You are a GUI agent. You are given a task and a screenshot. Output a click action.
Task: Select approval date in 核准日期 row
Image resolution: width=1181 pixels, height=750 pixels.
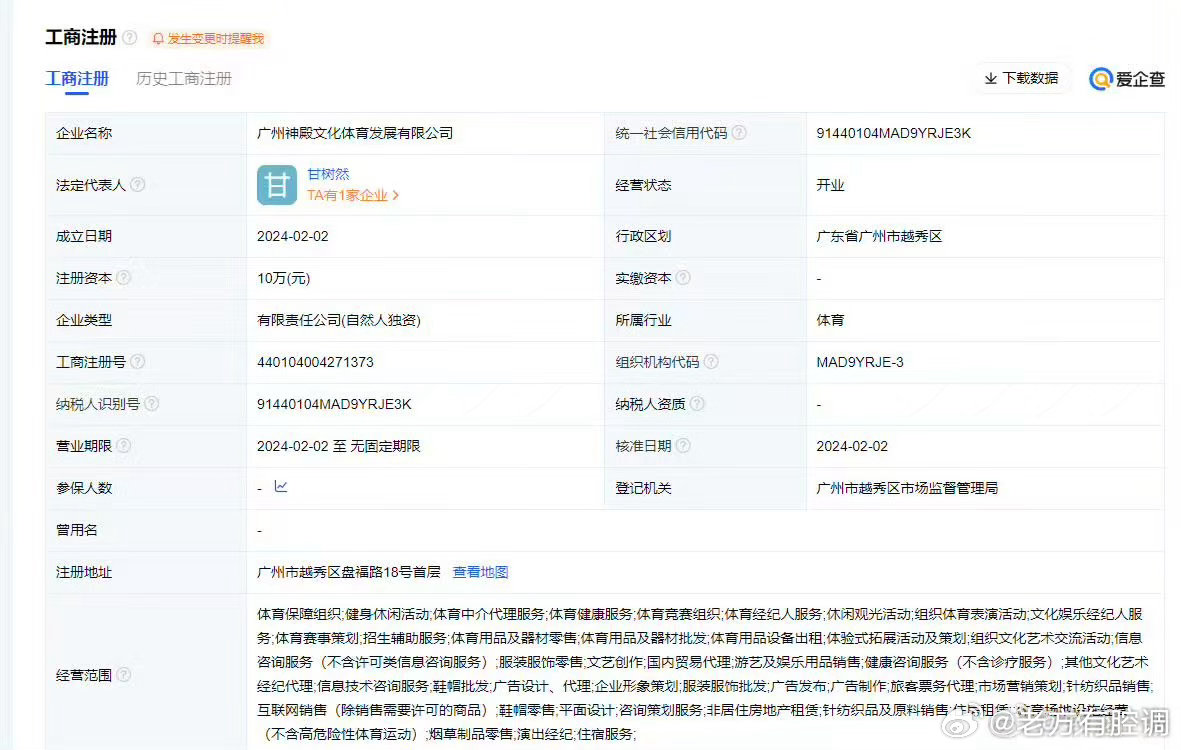(x=852, y=447)
